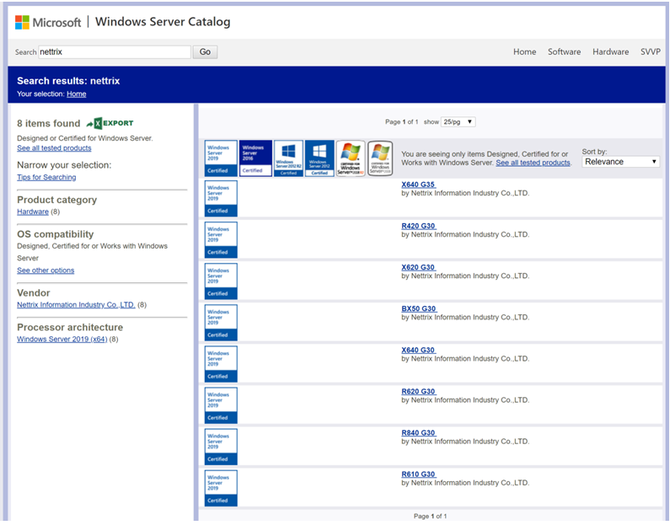Select Hardware under Product category

33,212
